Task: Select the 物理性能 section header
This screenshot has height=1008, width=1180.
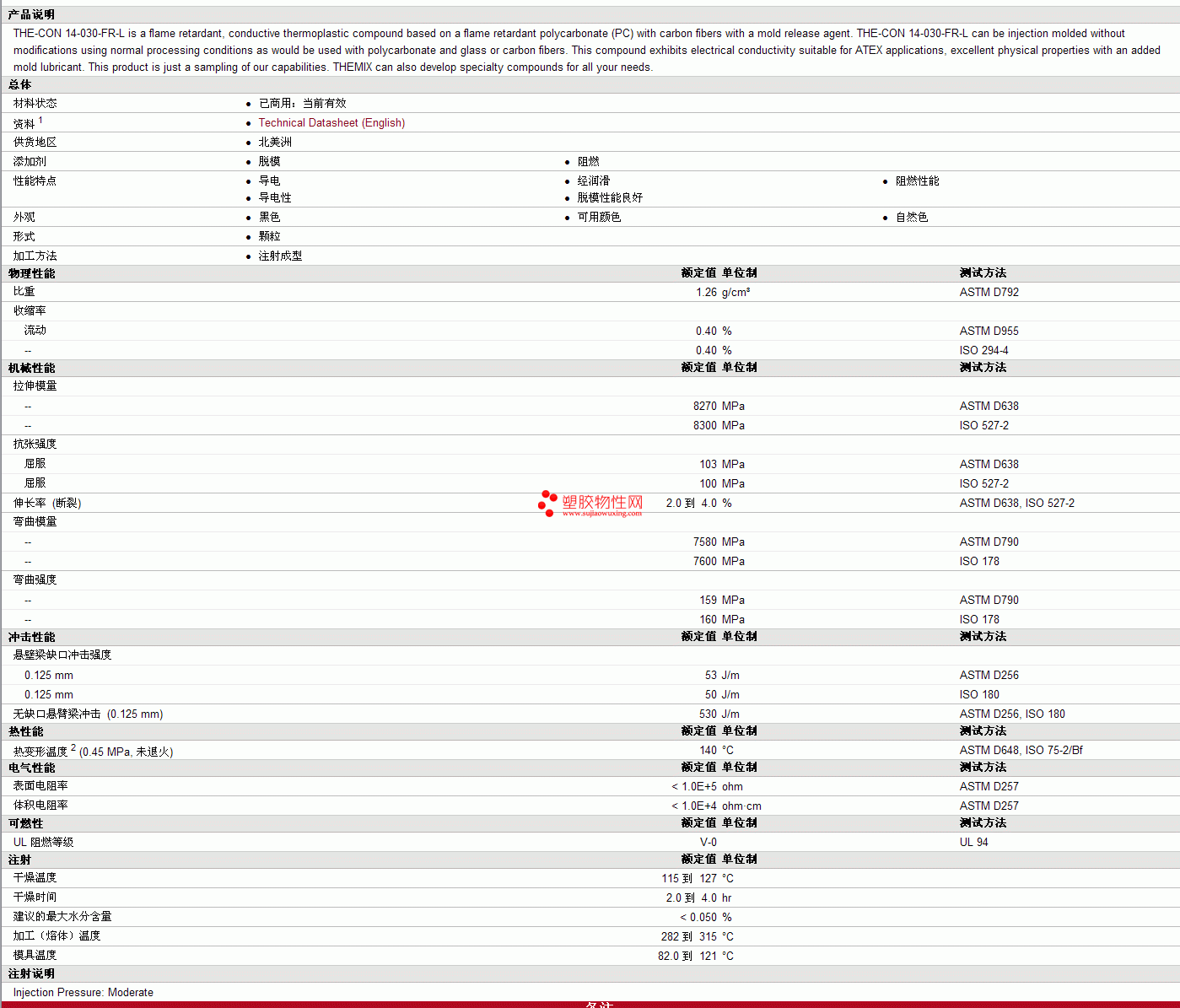Action: pos(31,274)
